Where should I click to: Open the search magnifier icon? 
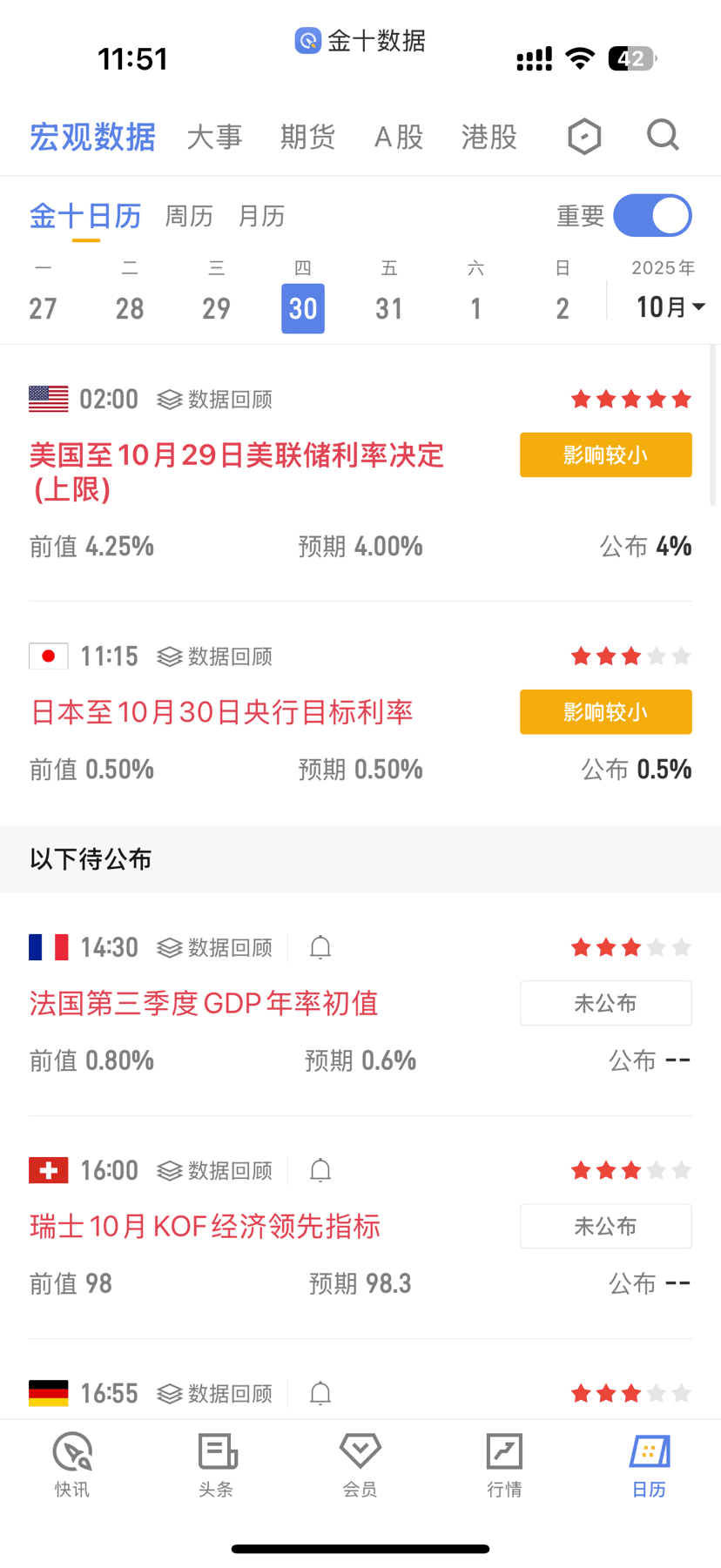click(663, 136)
